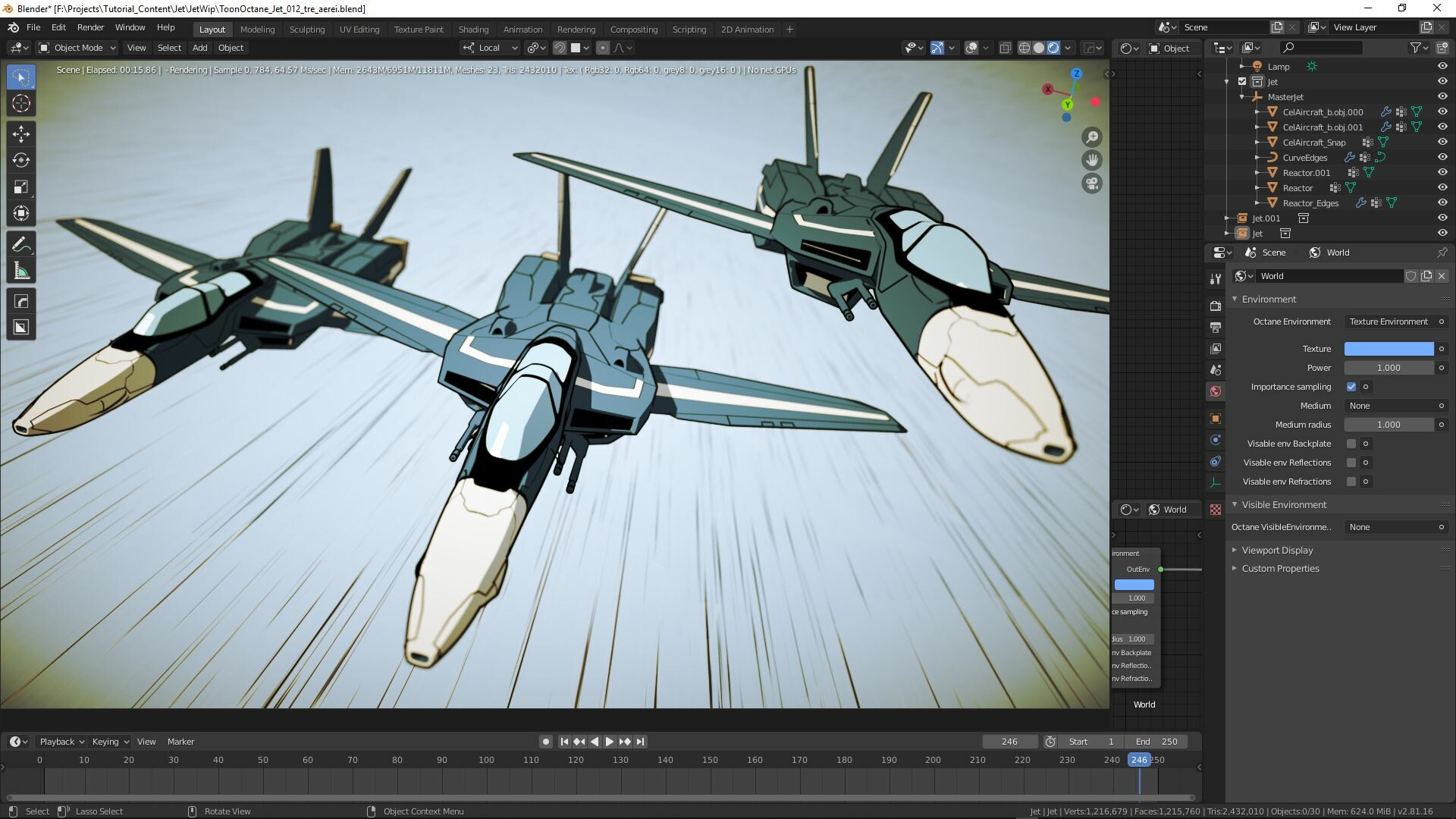
Task: Switch to the Shading workspace tab
Action: 473,30
